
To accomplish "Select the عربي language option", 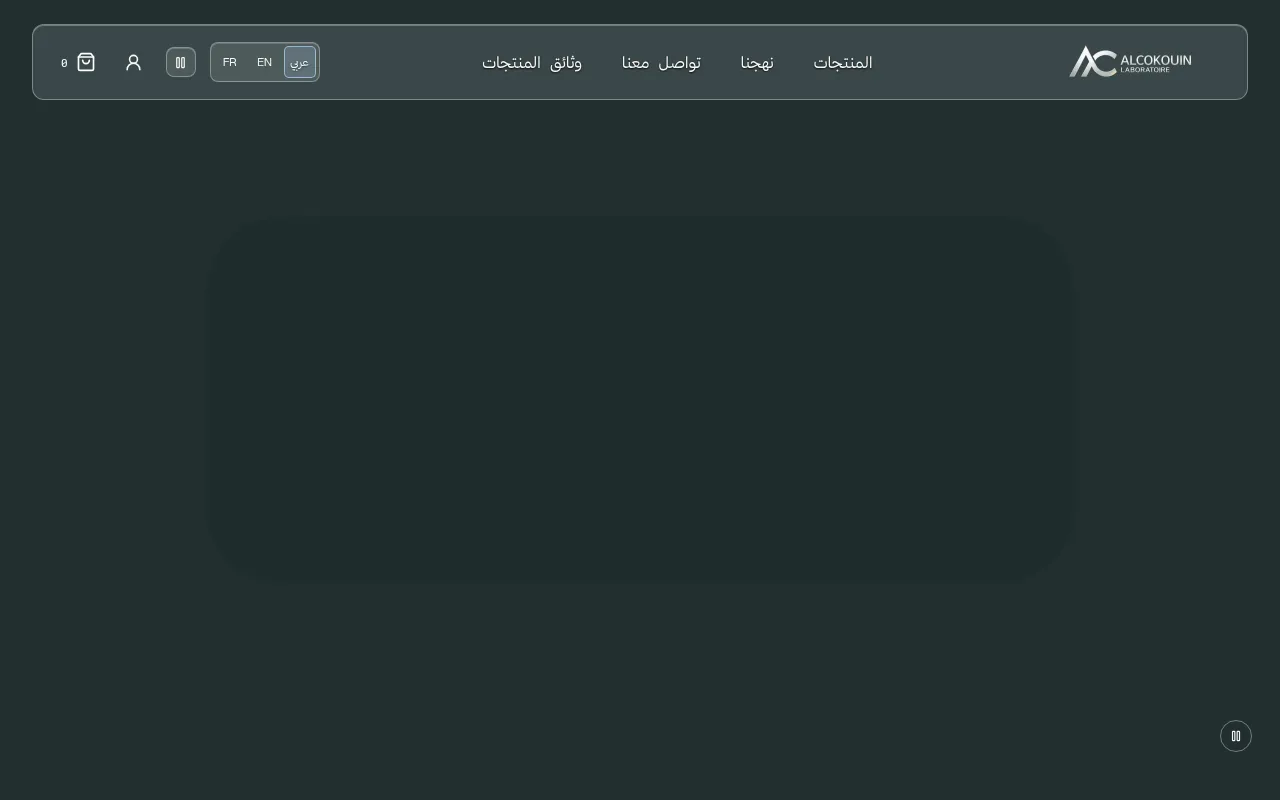I will click(x=300, y=62).
